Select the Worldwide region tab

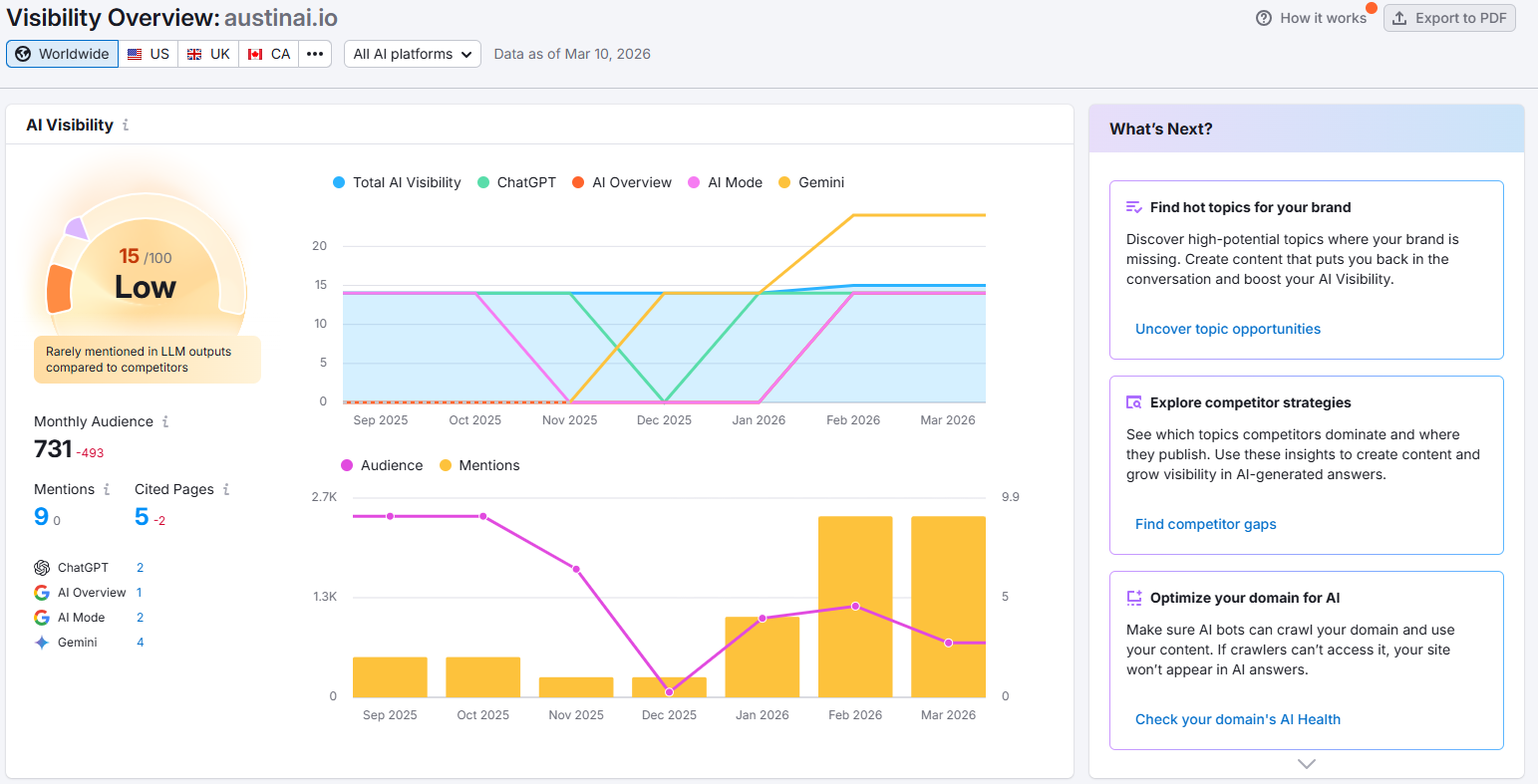[62, 54]
